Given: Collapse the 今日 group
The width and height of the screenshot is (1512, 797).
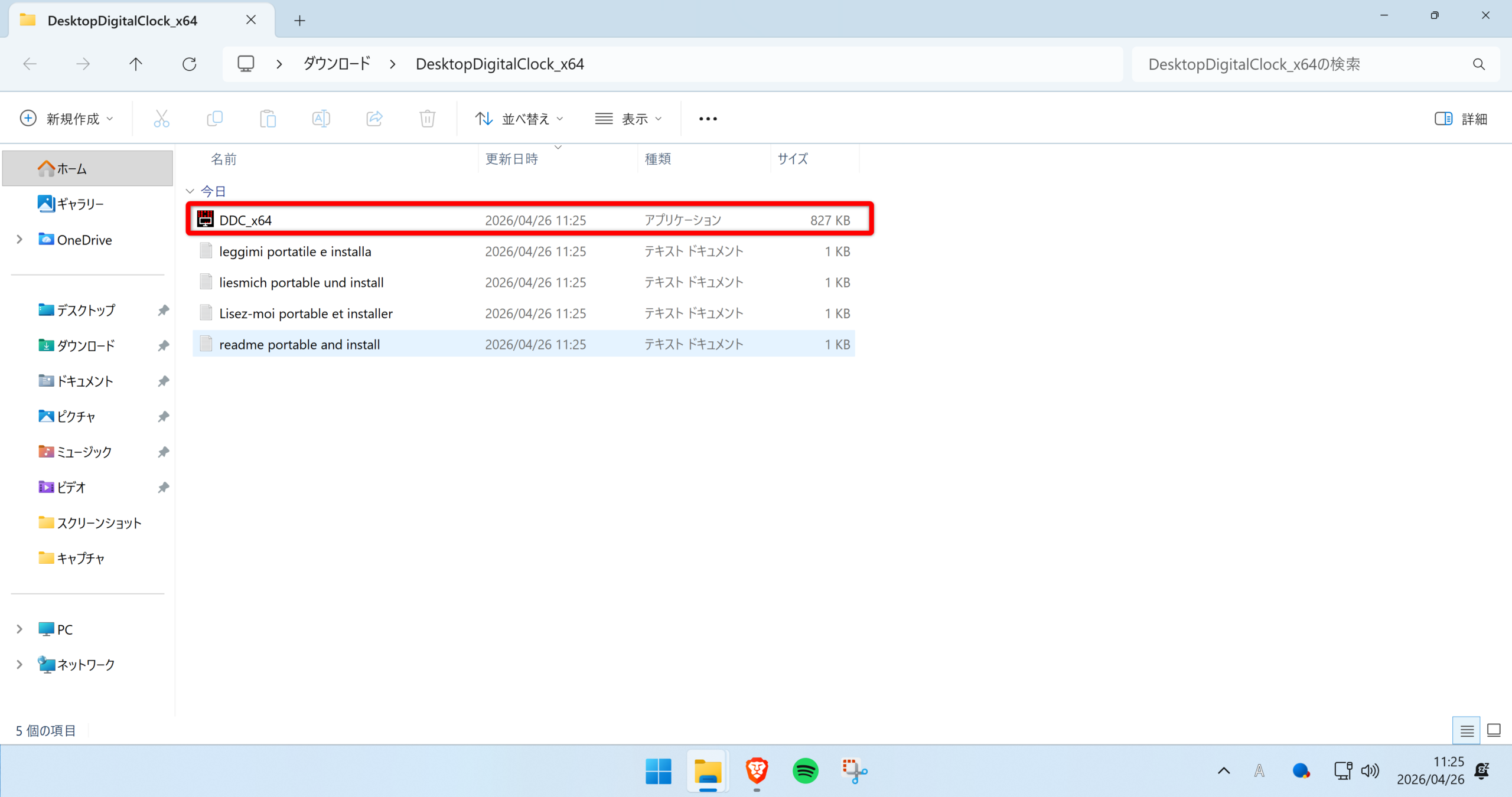Looking at the screenshot, I should click(x=190, y=191).
